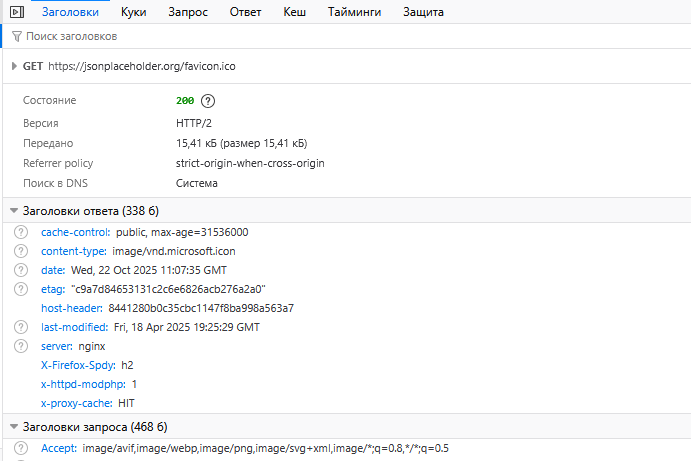The height and width of the screenshot is (461, 691).
Task: Select the Запрос tab
Action: tap(187, 12)
